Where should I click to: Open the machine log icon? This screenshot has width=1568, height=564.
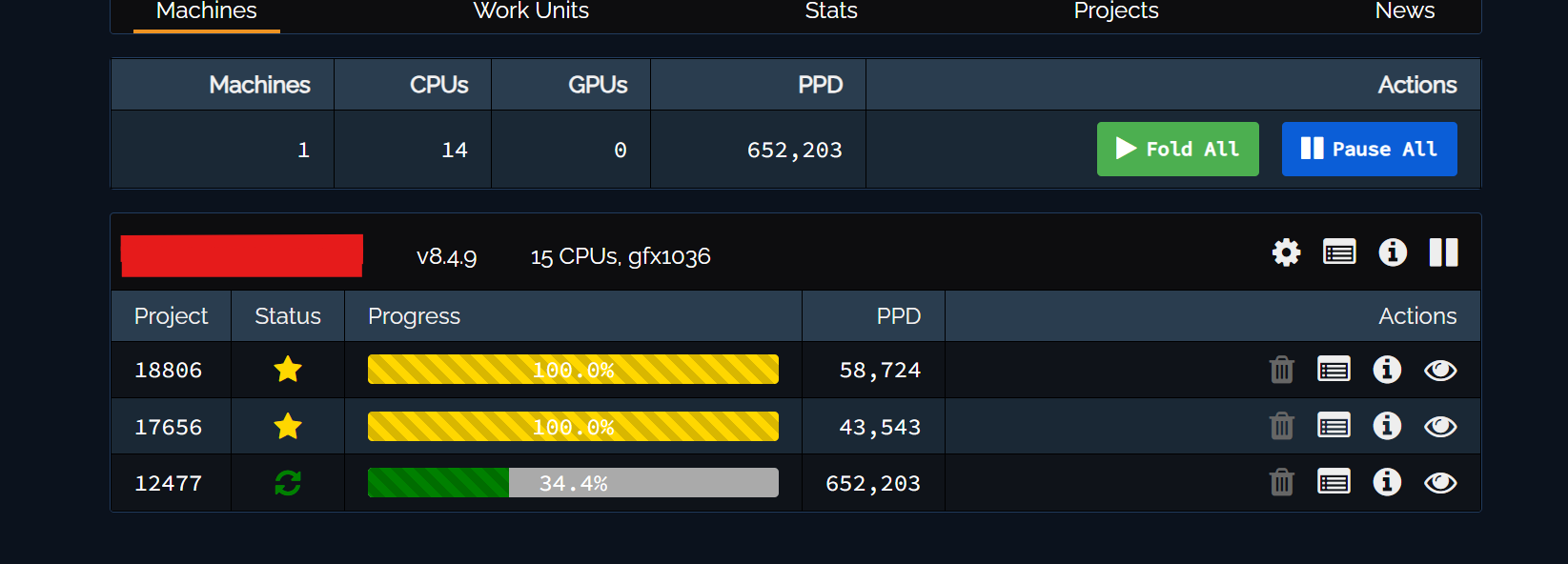point(1339,252)
